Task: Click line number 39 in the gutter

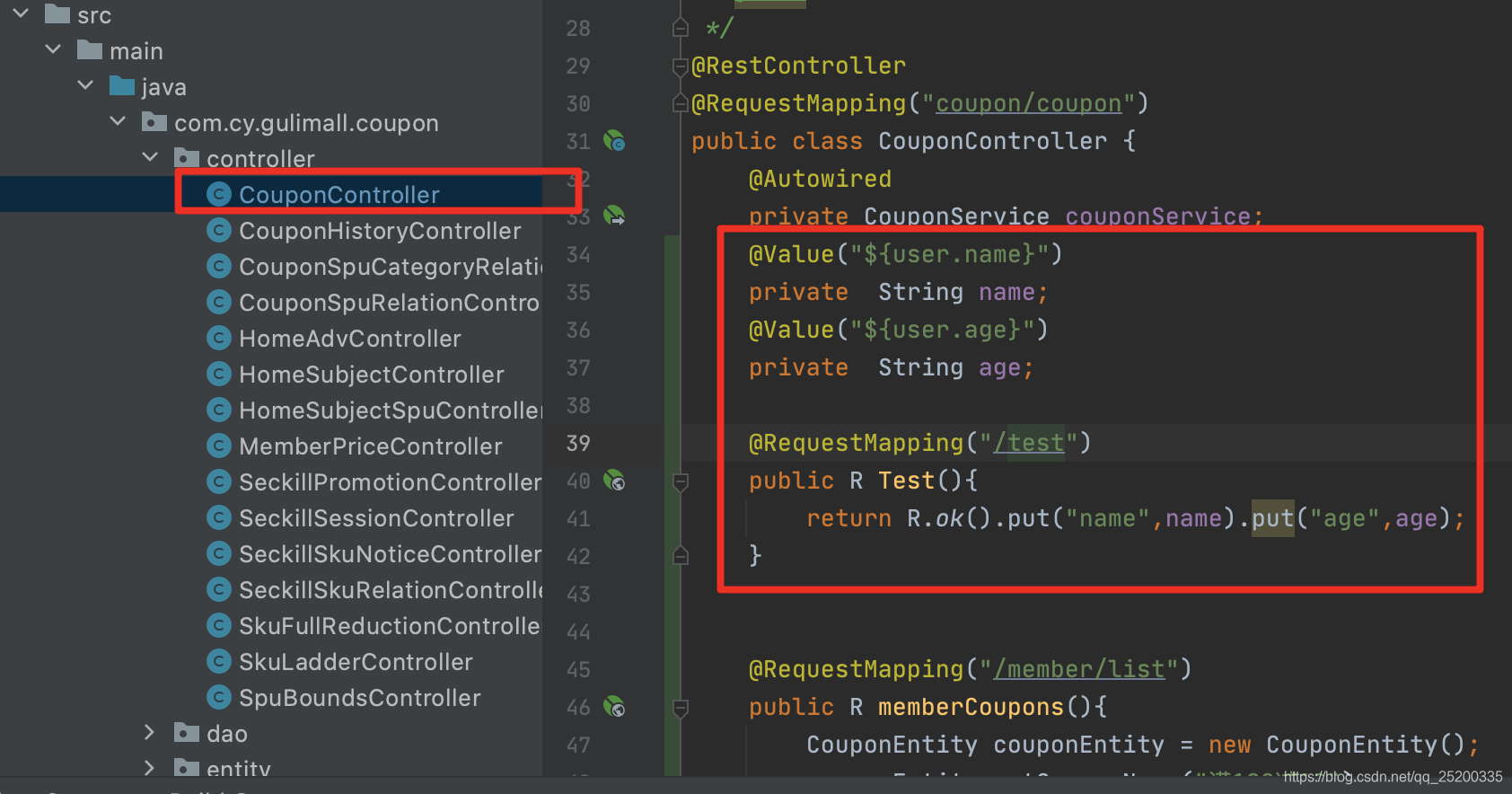Action: pos(578,443)
